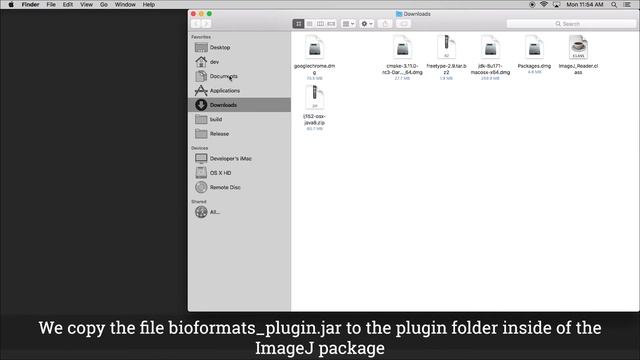
Task: Click the Packages.dmg file name
Action: 534,66
